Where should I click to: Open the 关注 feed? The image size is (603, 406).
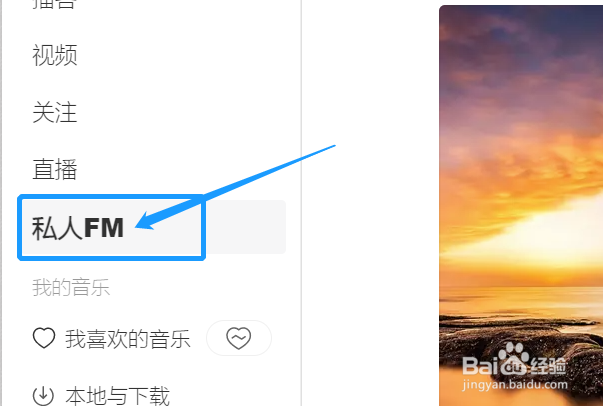click(55, 112)
